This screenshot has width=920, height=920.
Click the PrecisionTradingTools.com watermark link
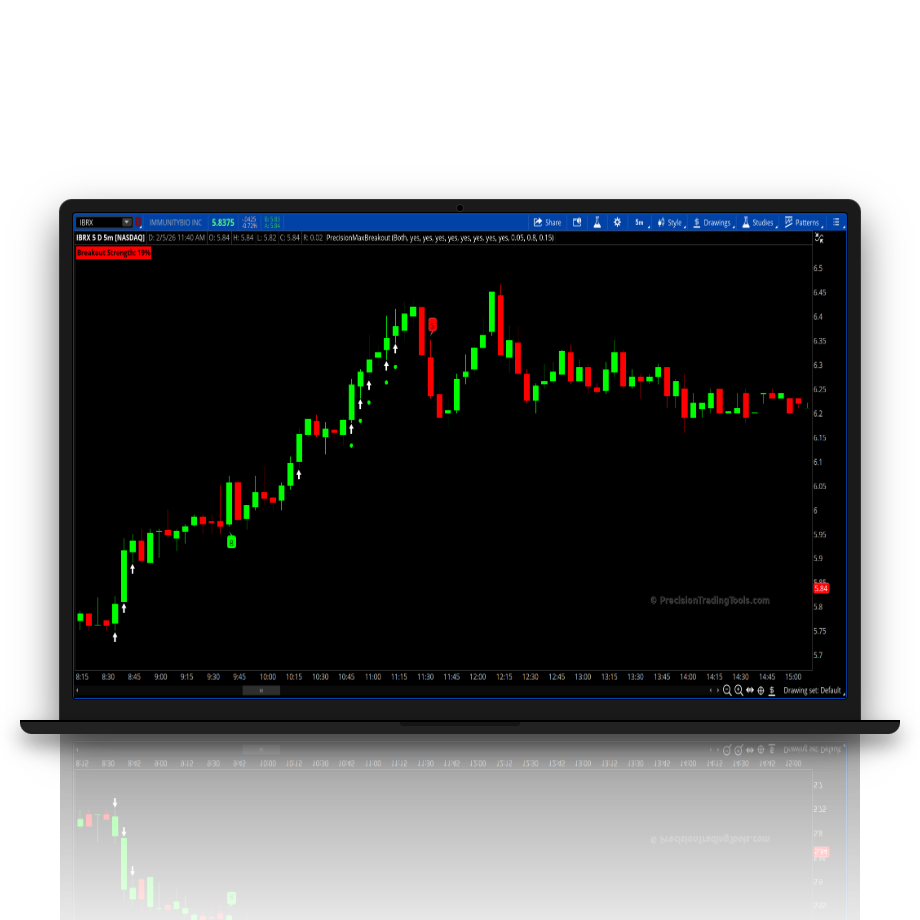pos(714,598)
